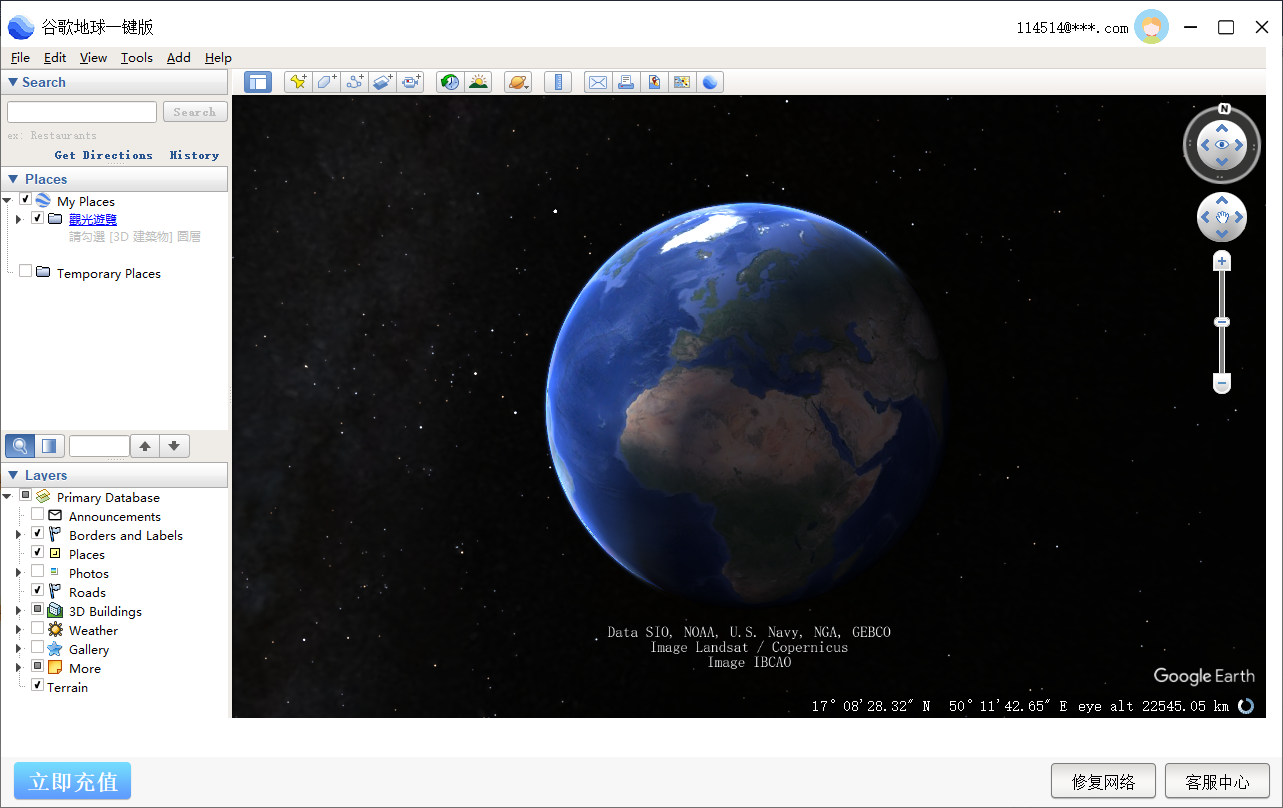
Task: Click the opacity adjust button in Places
Action: click(50, 446)
